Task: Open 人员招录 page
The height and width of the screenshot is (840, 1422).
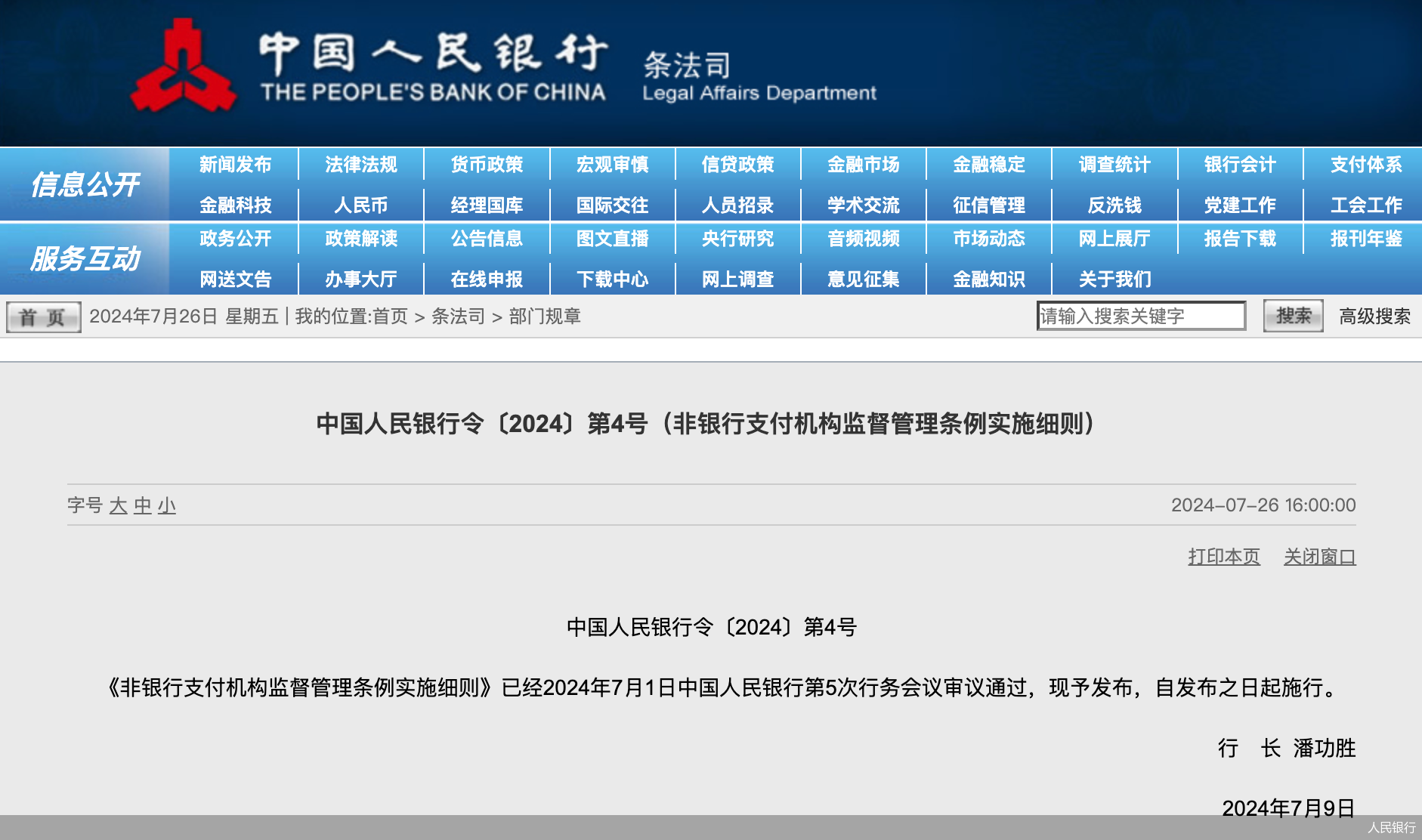Action: (x=737, y=205)
